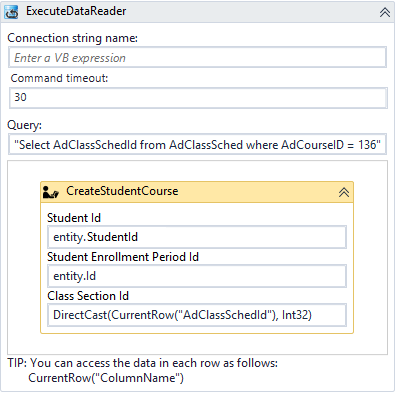397x394 pixels.
Task: Click the 'Class Section Id' label
Action: pos(88,296)
